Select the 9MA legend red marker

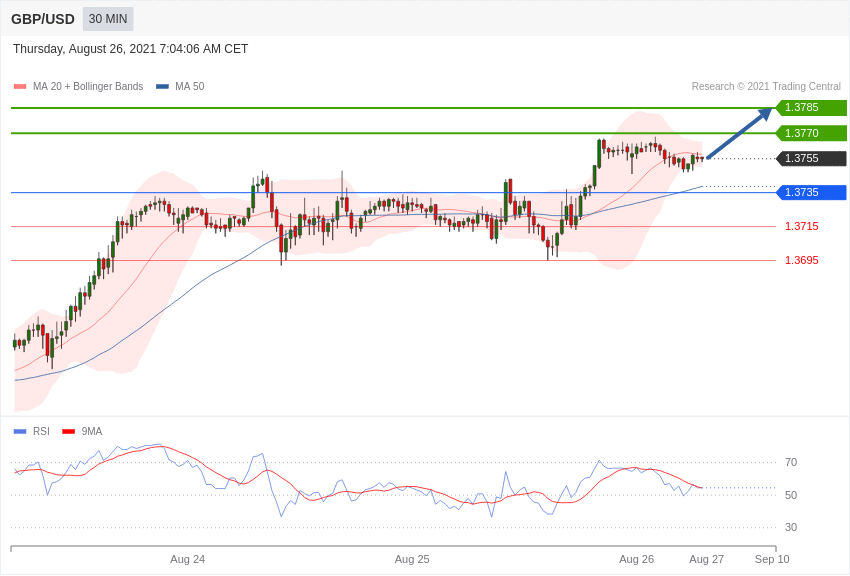pyautogui.click(x=68, y=432)
